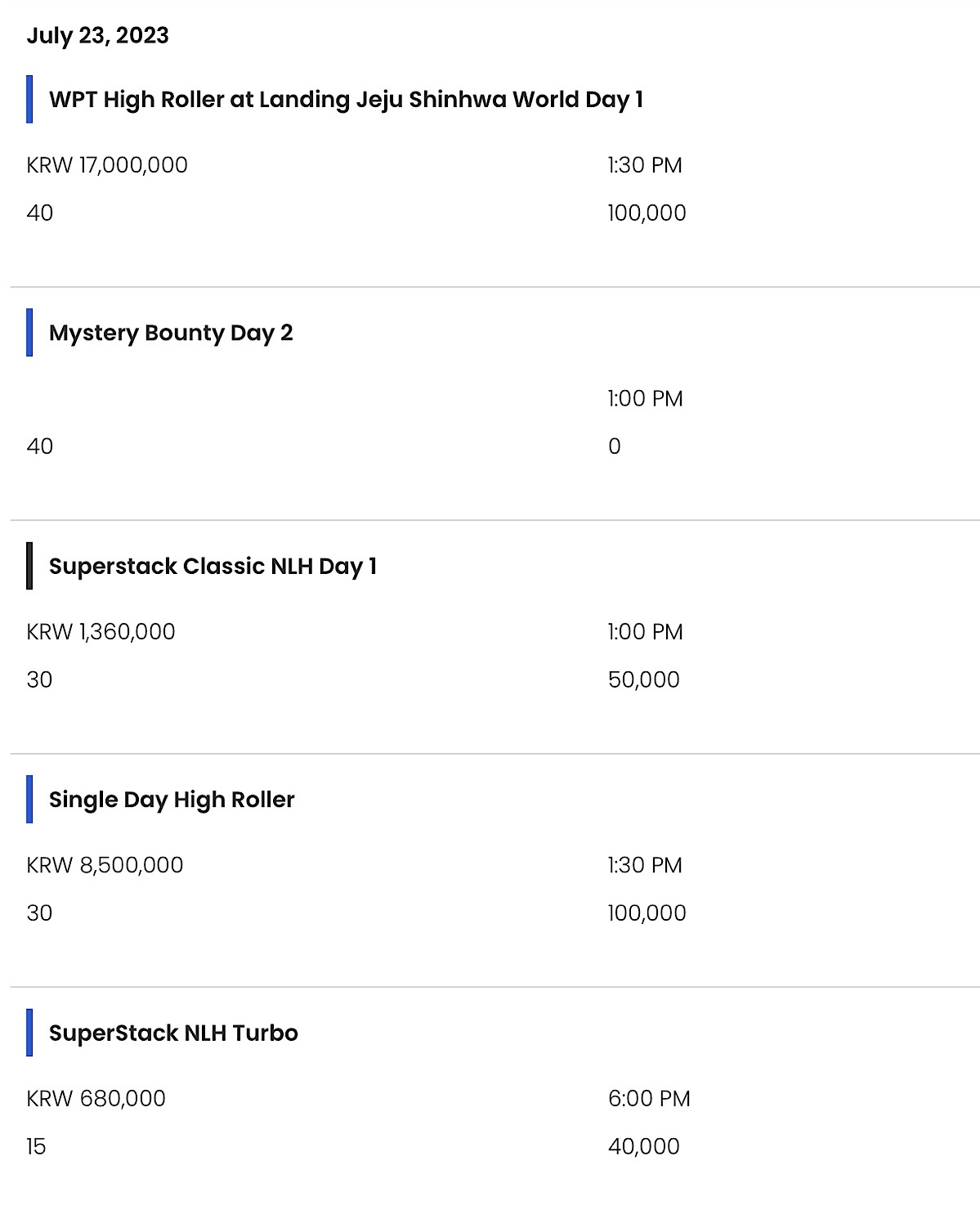Select the KRW 8,500,000 buy-in amount
Viewport: 980px width, 1215px height.
pos(105,865)
